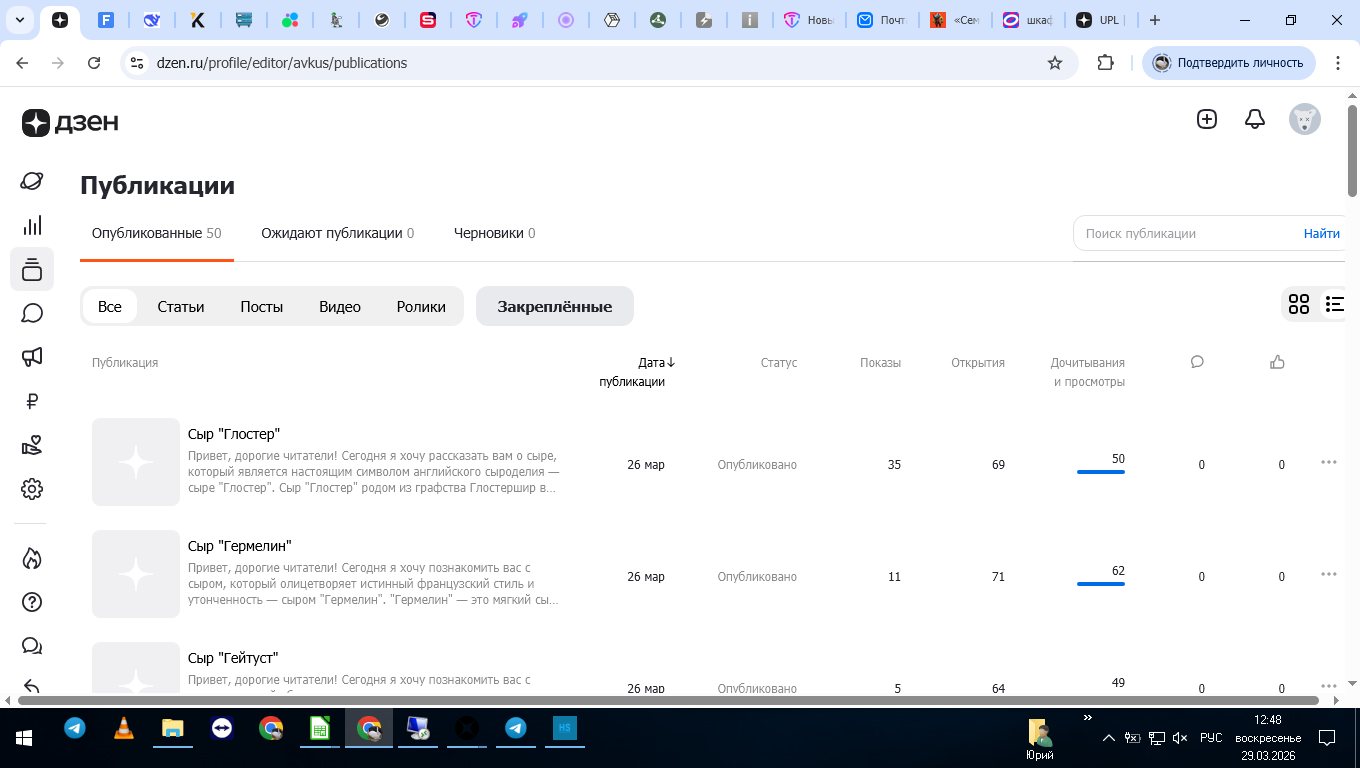
Task: Open the statistics bar chart icon in sidebar
Action: pos(32,225)
